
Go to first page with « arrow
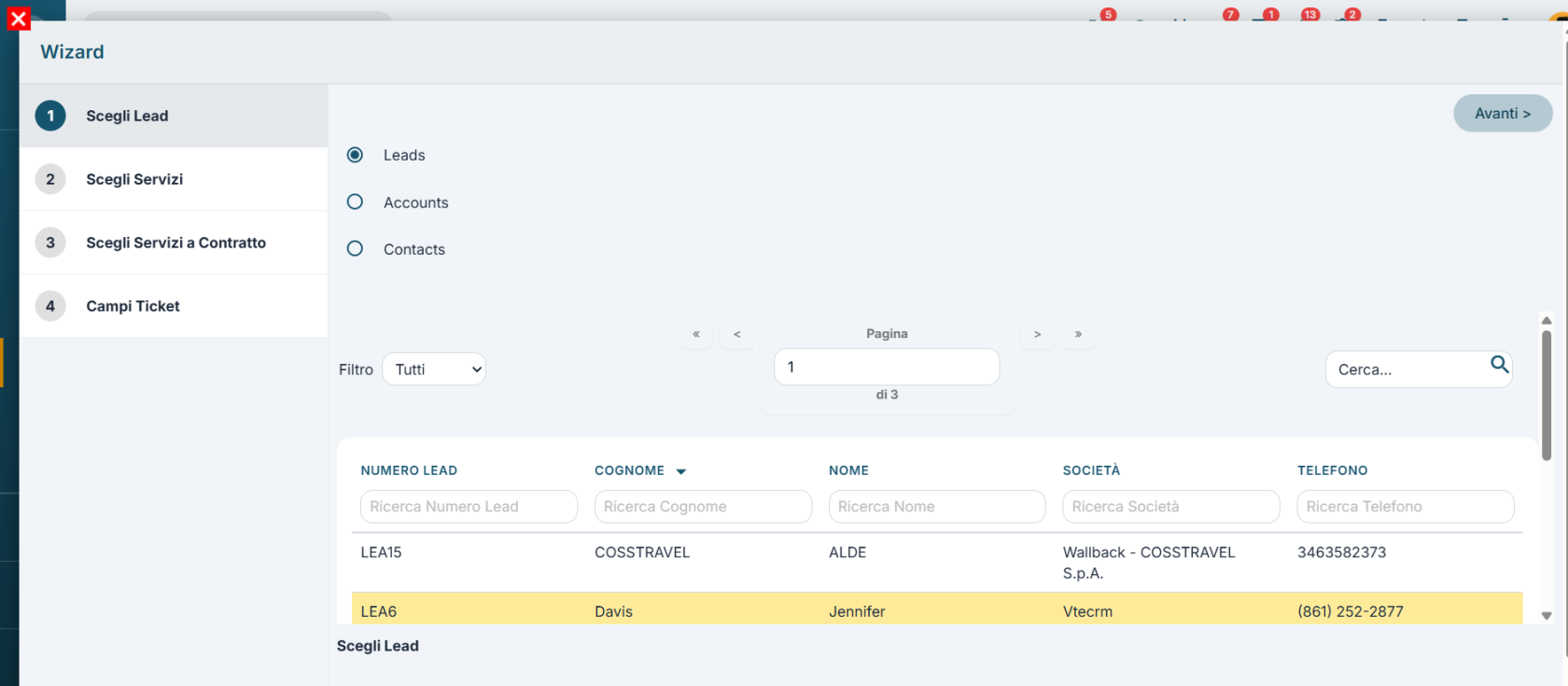pos(696,334)
